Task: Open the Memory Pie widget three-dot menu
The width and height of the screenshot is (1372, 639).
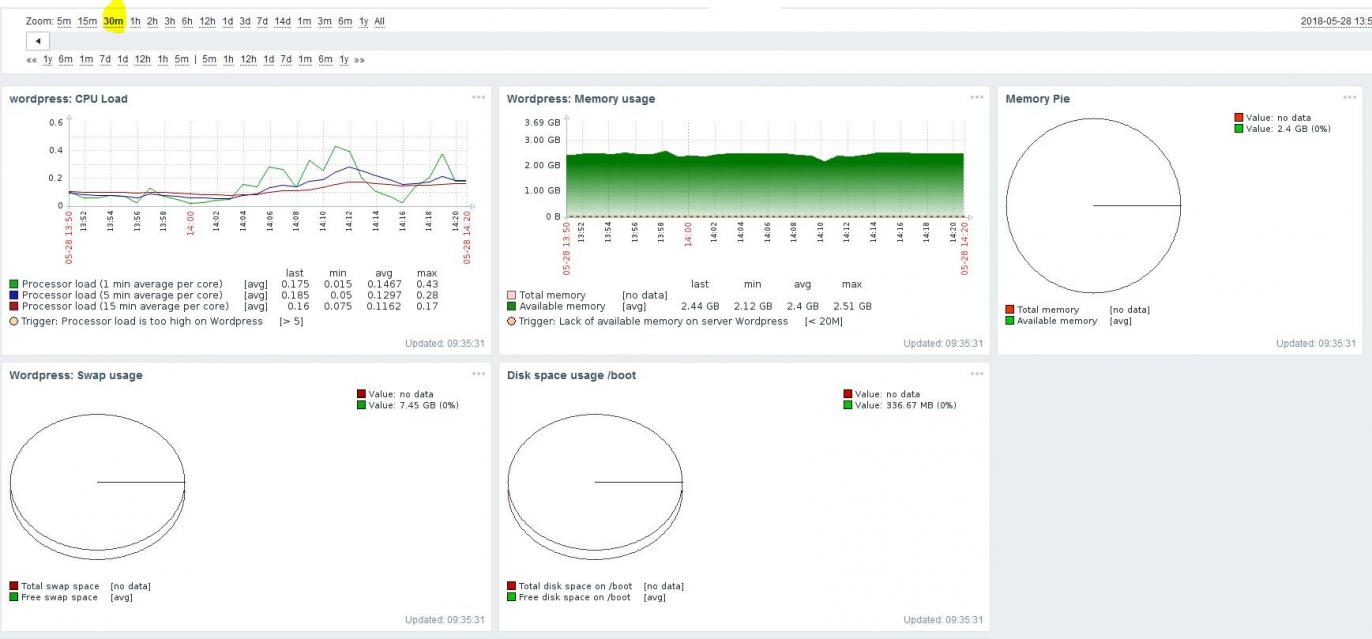Action: click(x=1350, y=97)
